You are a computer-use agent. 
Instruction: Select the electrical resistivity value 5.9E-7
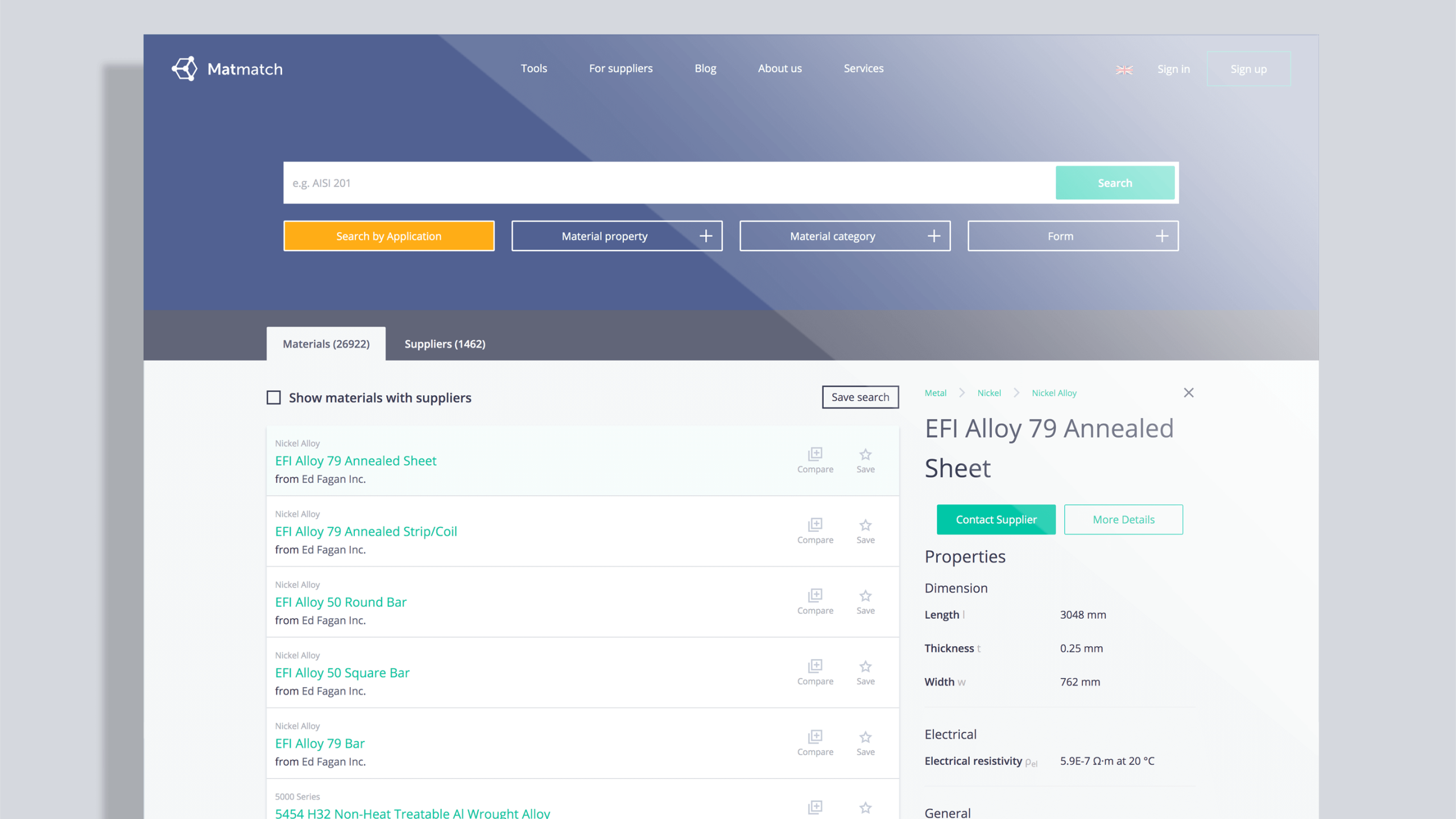click(x=1107, y=760)
